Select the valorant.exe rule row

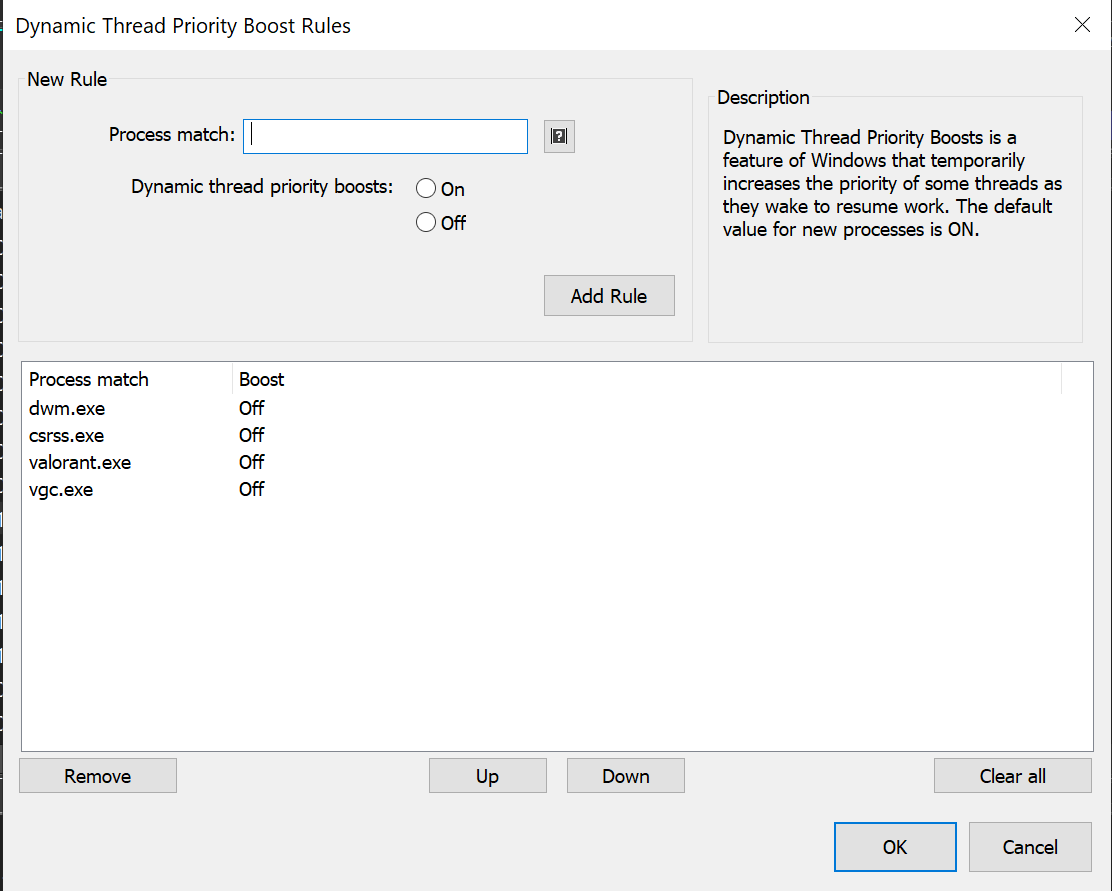coord(80,462)
